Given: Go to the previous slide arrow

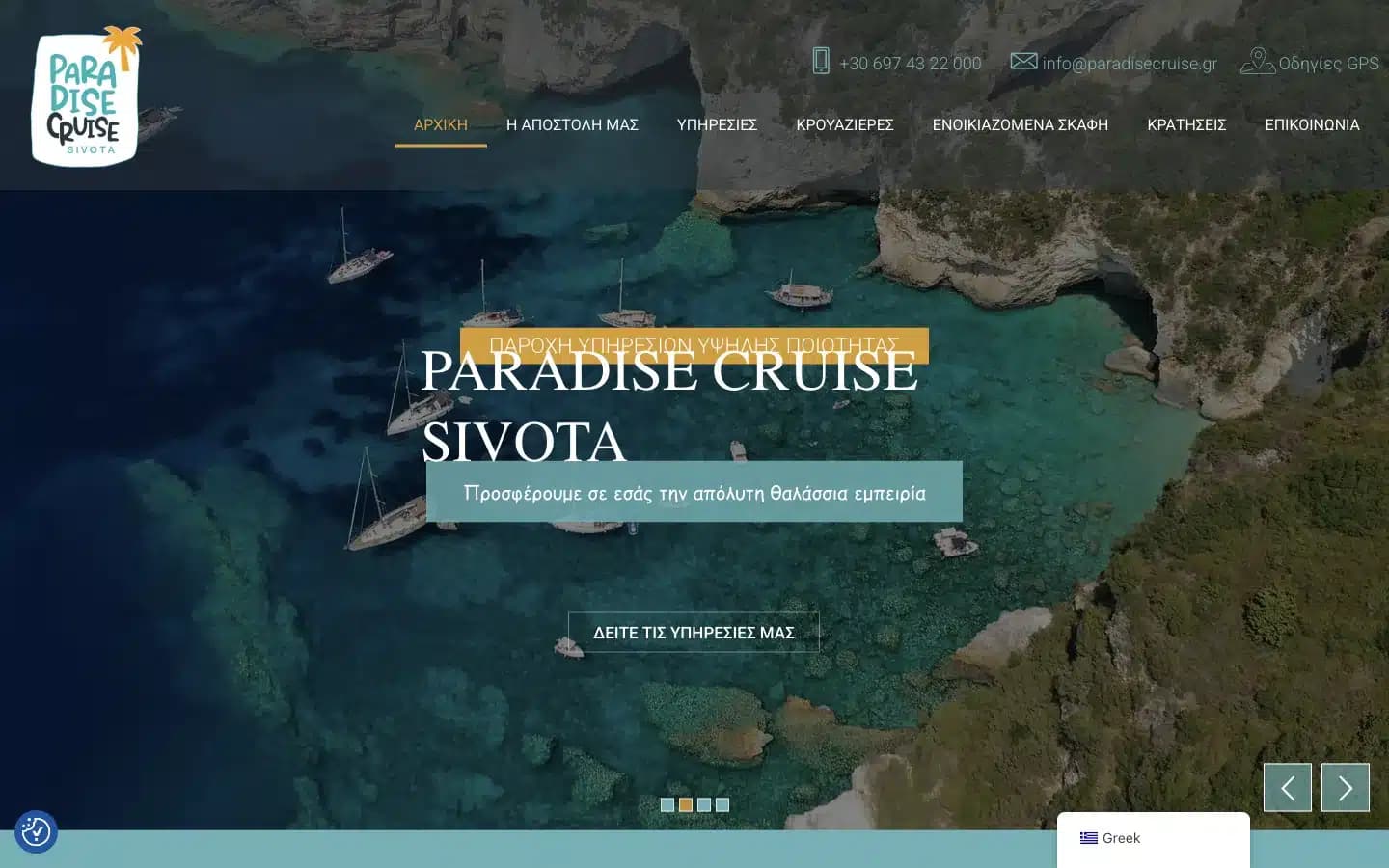Looking at the screenshot, I should [x=1288, y=787].
